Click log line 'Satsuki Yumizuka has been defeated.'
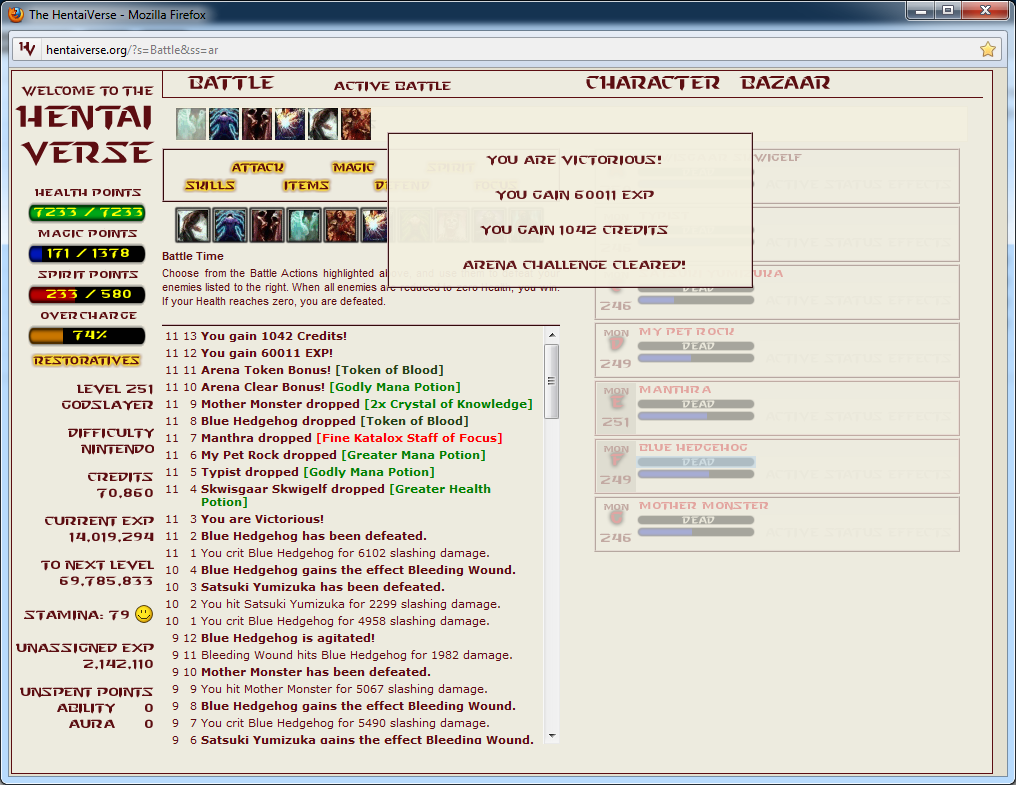The image size is (1016, 785). pos(323,587)
